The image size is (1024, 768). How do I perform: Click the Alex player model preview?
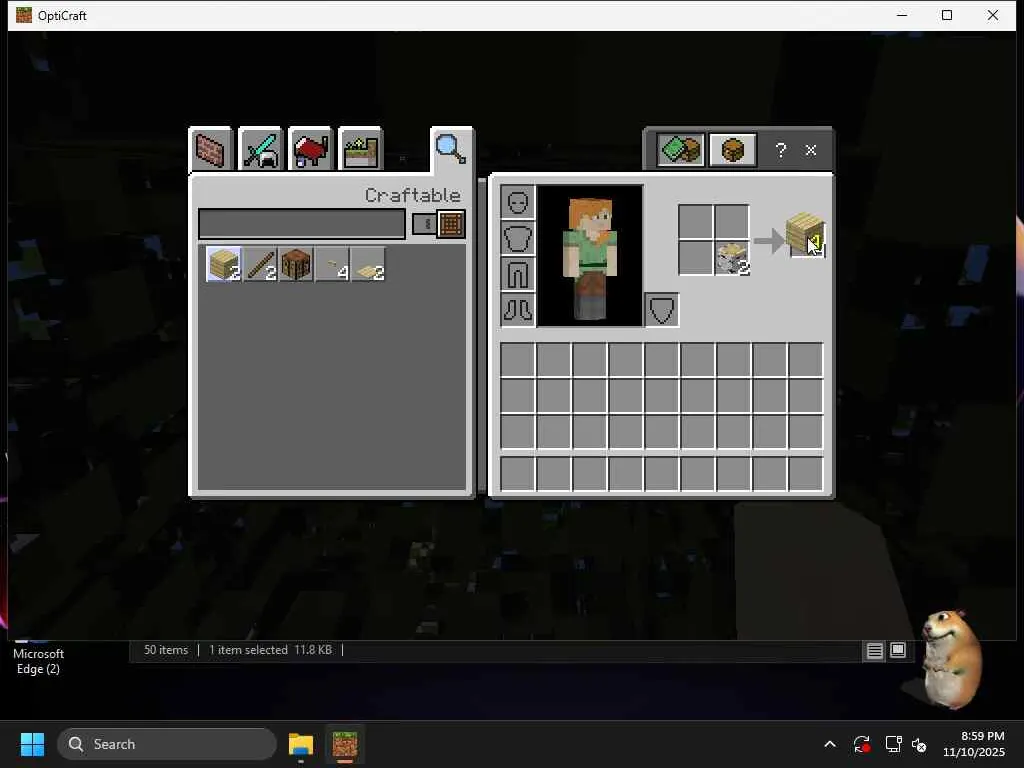click(x=589, y=256)
